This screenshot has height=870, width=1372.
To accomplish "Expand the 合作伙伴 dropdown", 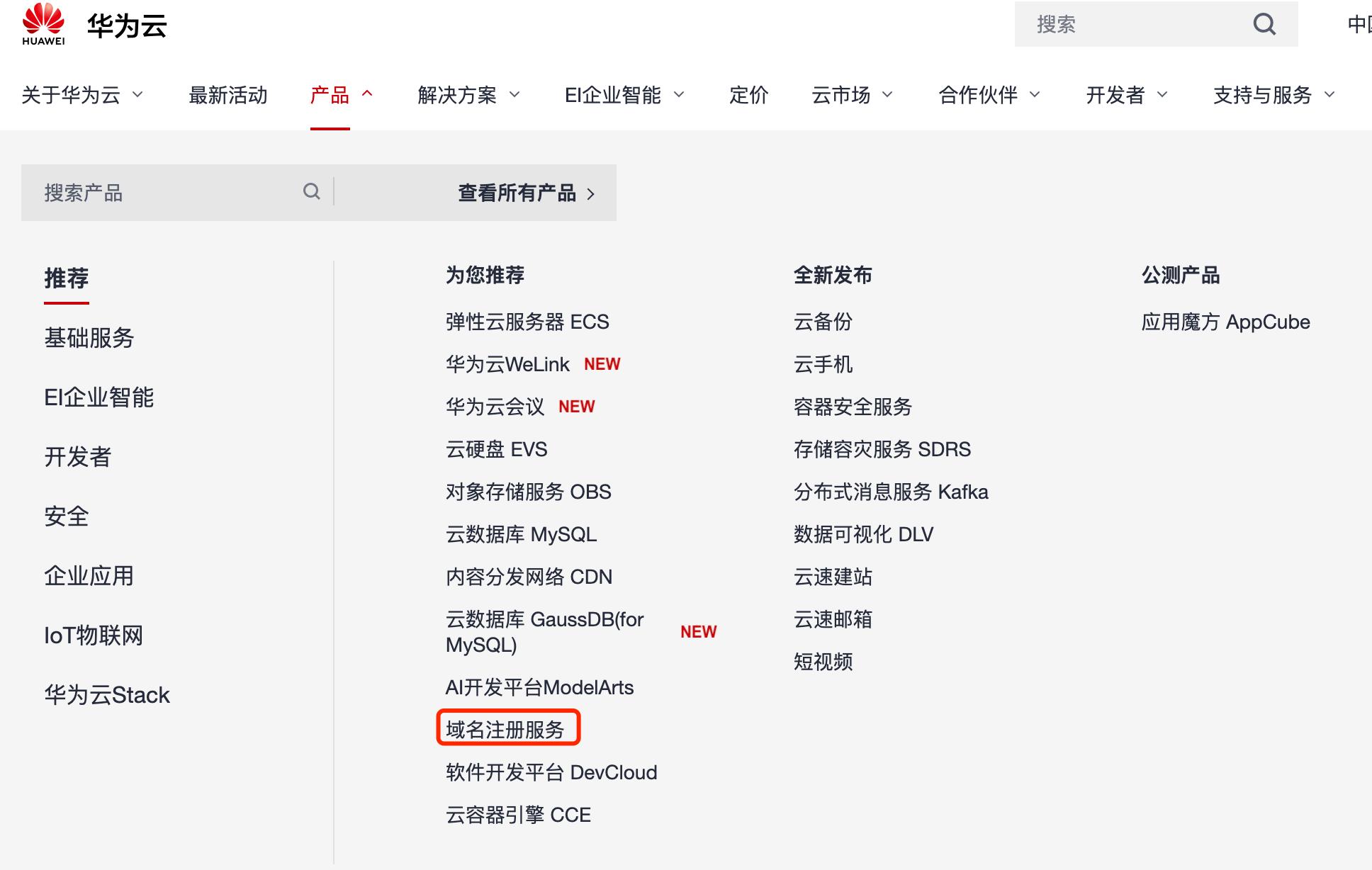I will point(981,96).
